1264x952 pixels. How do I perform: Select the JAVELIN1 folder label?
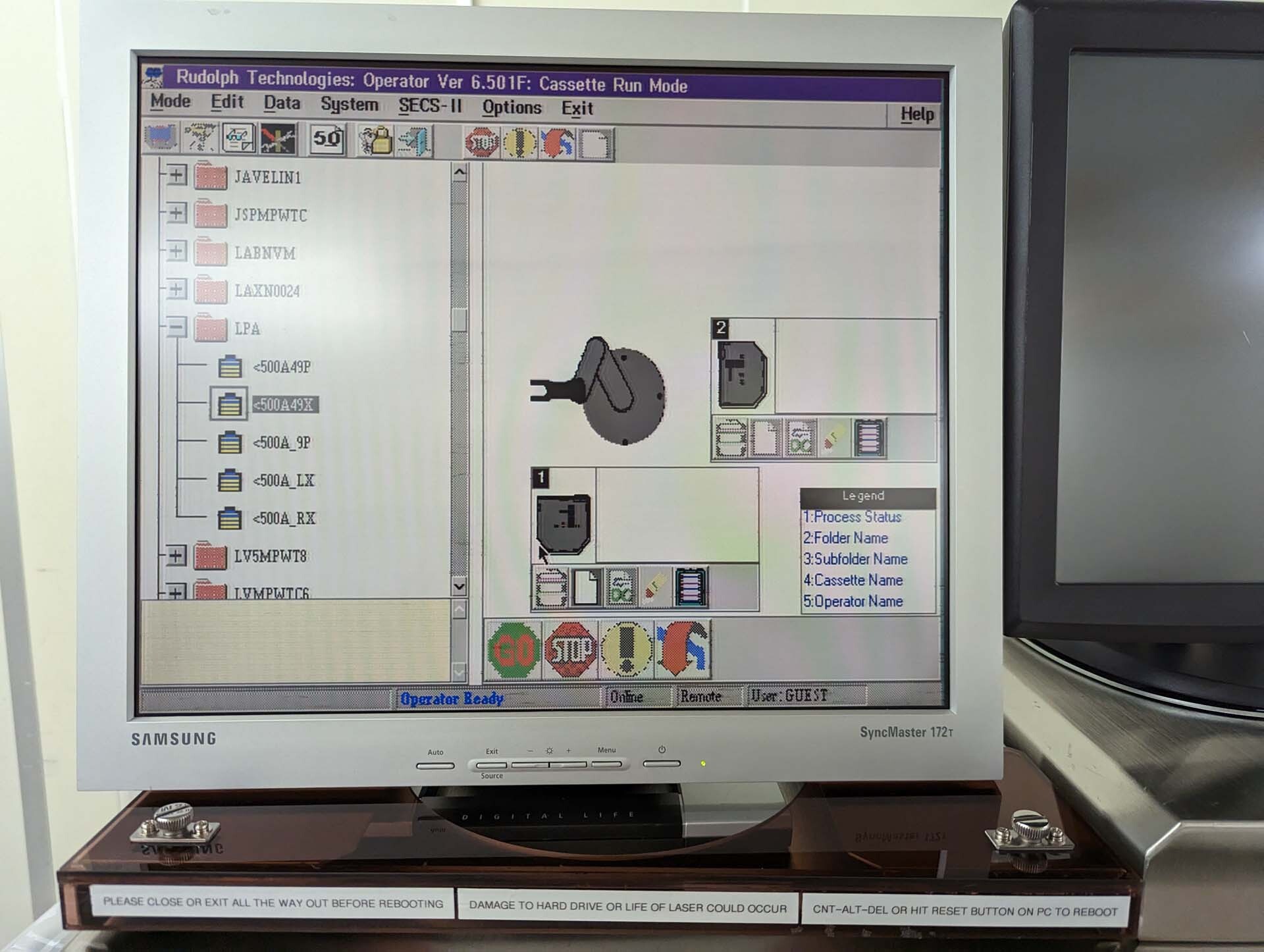click(x=268, y=177)
